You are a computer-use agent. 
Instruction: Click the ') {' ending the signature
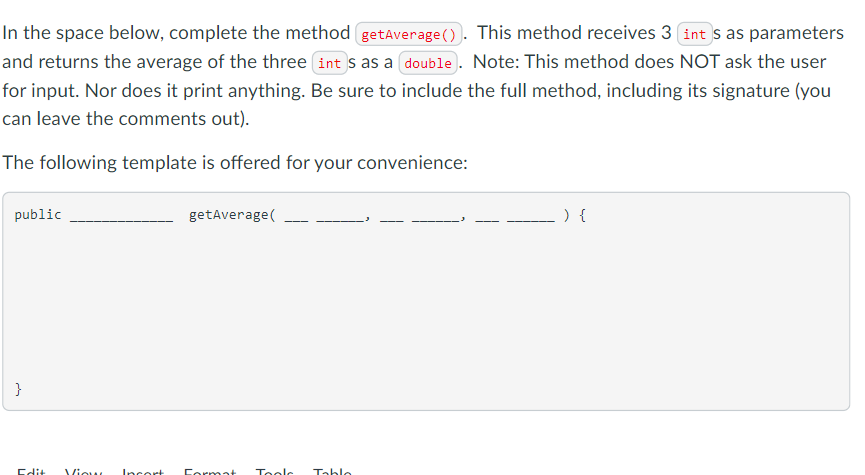[x=574, y=215]
